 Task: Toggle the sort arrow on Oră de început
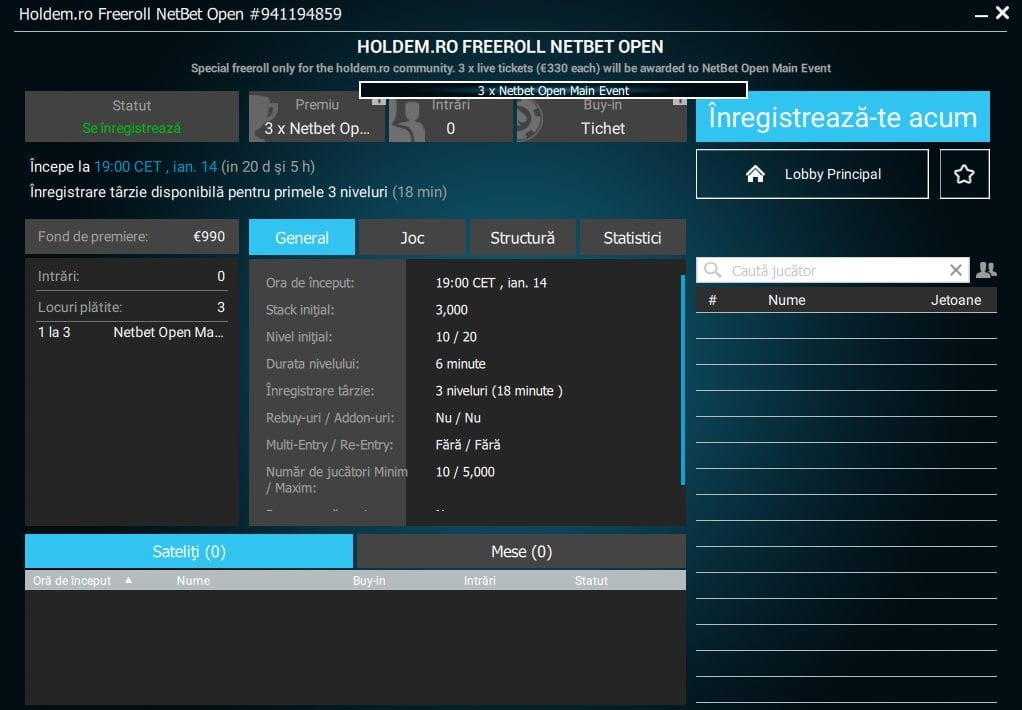(128, 580)
